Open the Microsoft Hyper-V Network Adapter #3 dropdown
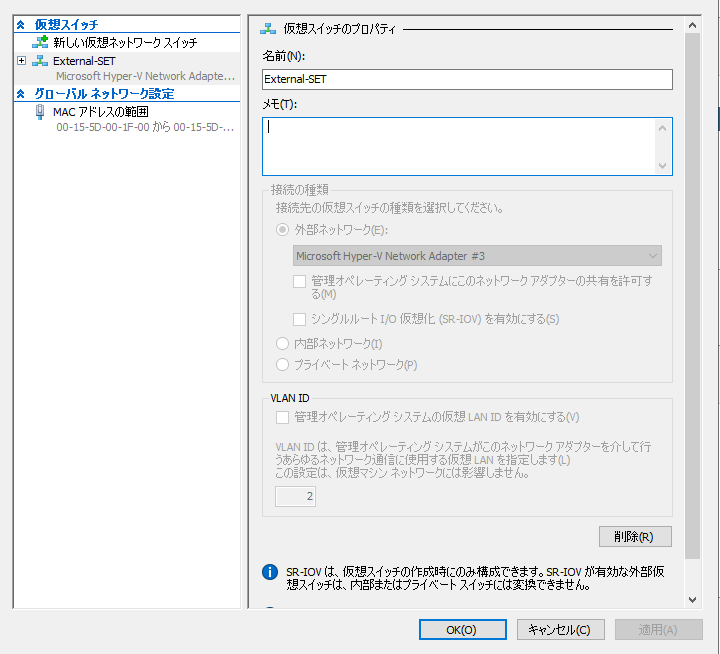The width and height of the screenshot is (720, 654). [477, 256]
